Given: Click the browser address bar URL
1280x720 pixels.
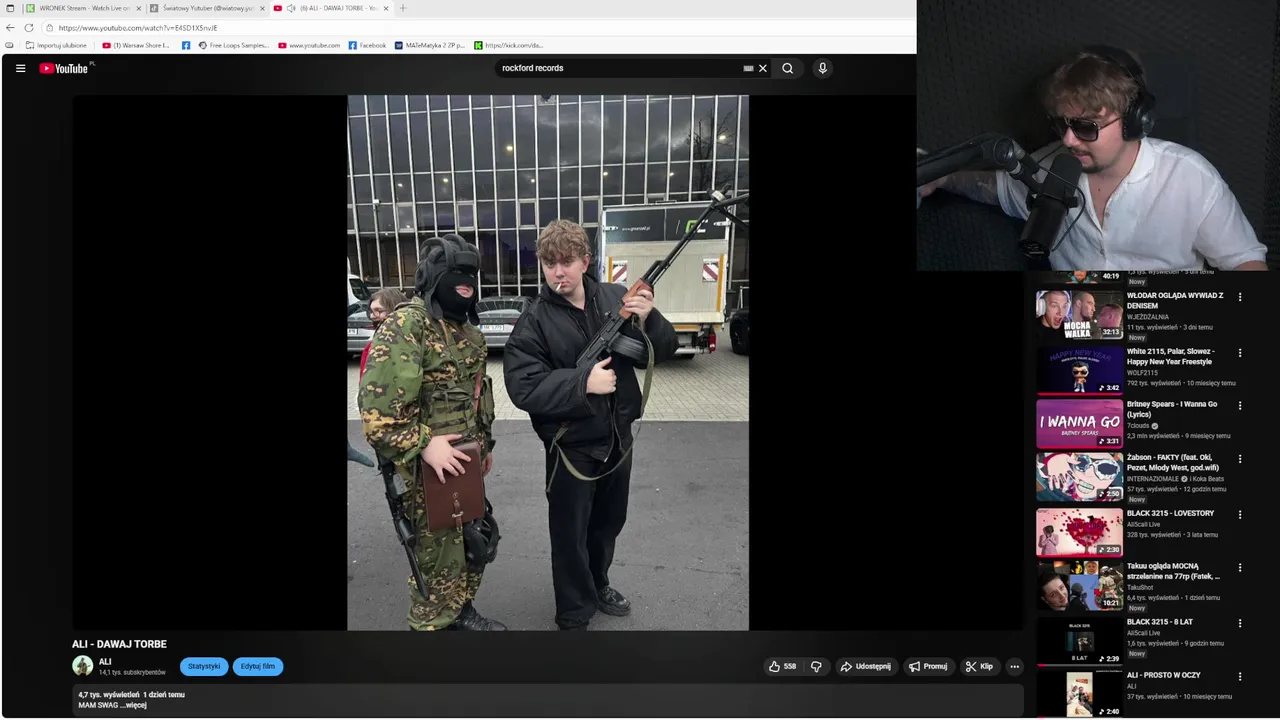Looking at the screenshot, I should pyautogui.click(x=138, y=28).
